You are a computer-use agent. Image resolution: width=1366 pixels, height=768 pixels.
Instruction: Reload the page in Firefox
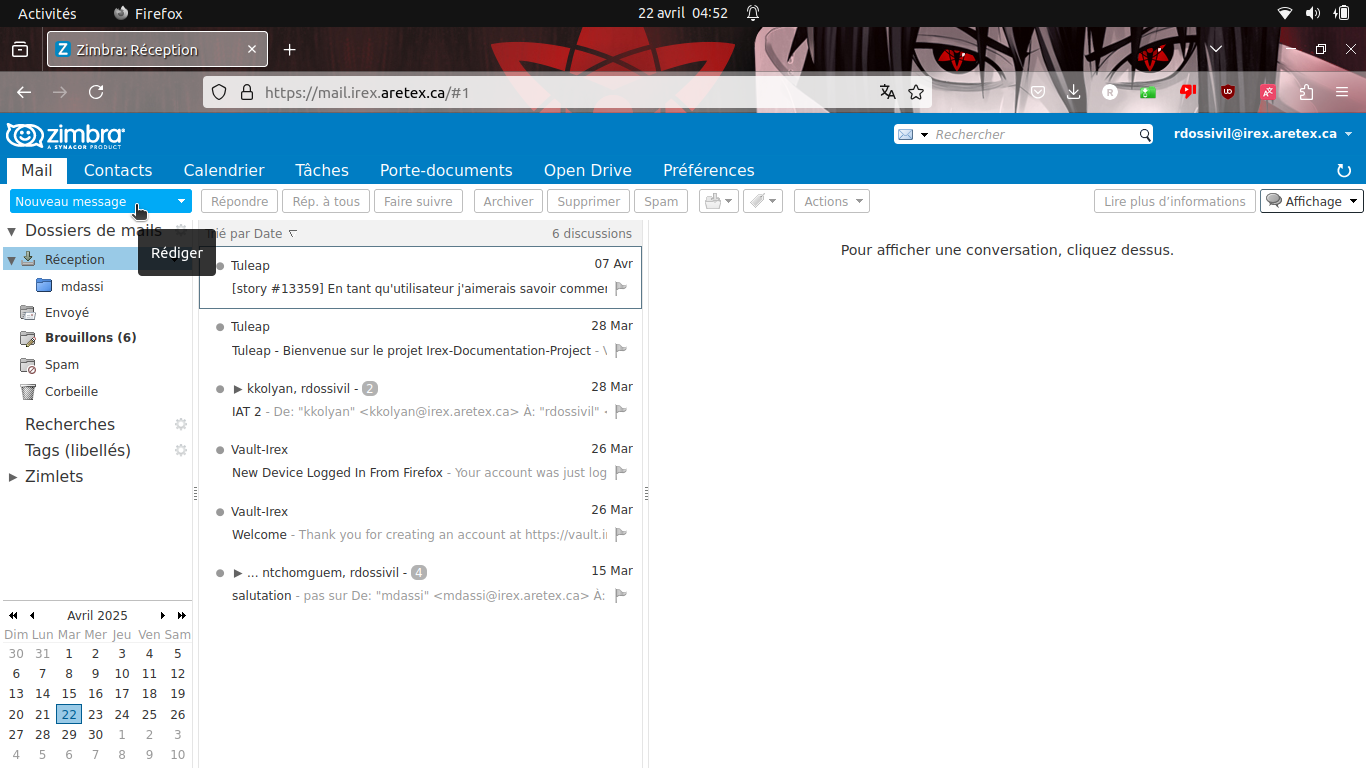[96, 92]
